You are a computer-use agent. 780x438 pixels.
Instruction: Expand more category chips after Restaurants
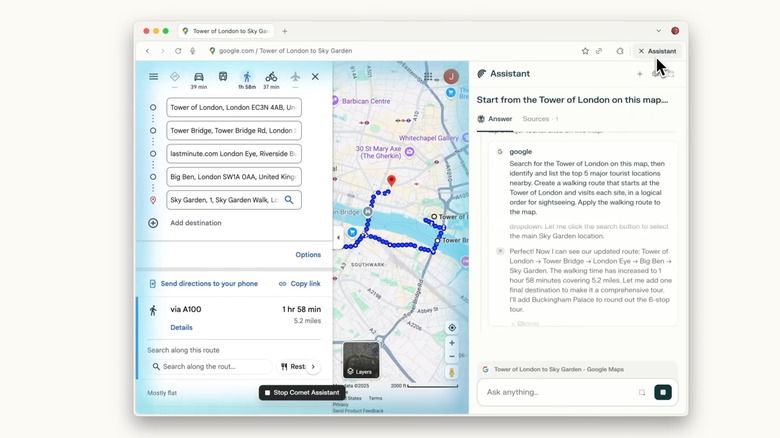pyautogui.click(x=313, y=367)
